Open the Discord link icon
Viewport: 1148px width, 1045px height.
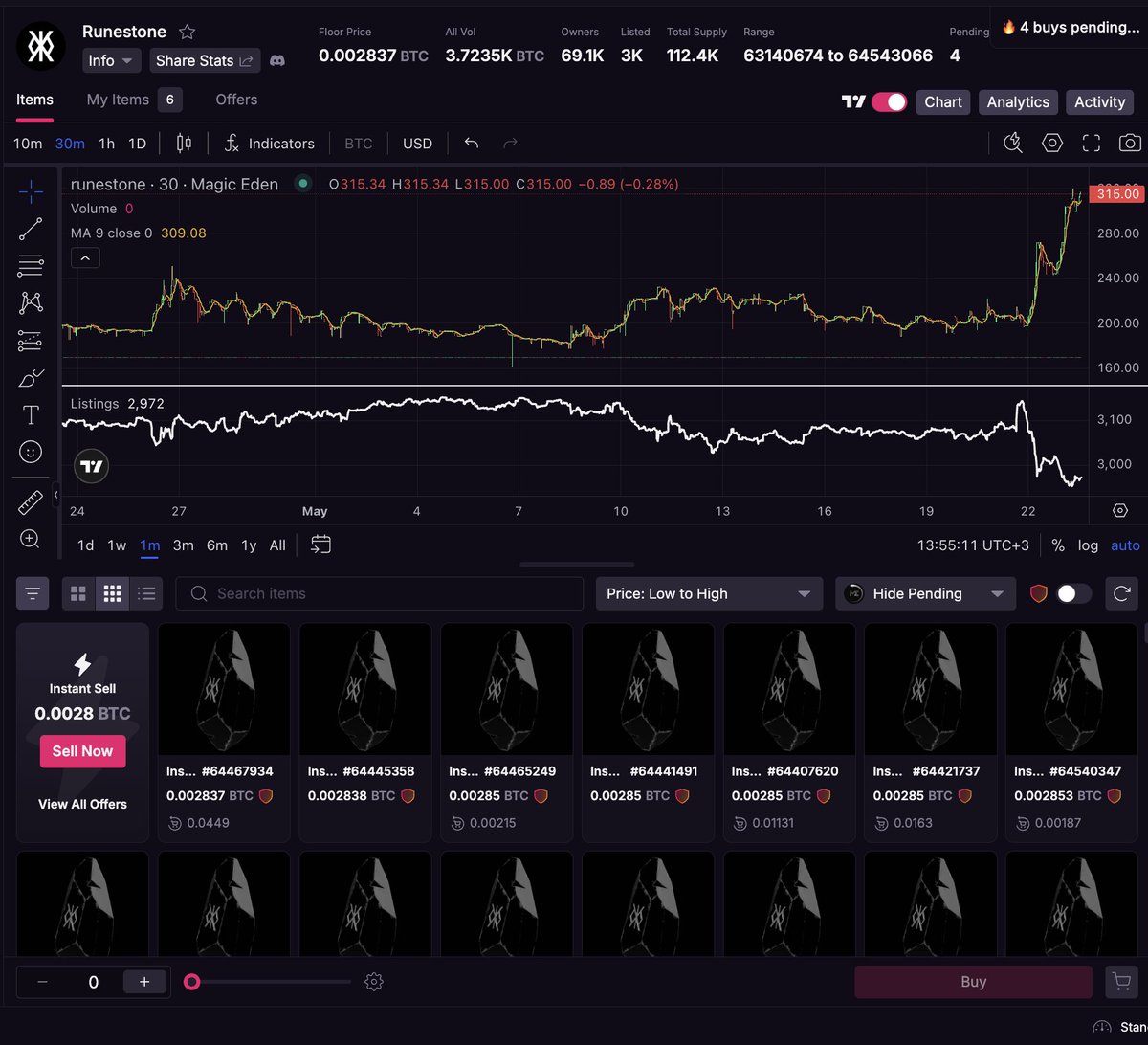[x=277, y=60]
